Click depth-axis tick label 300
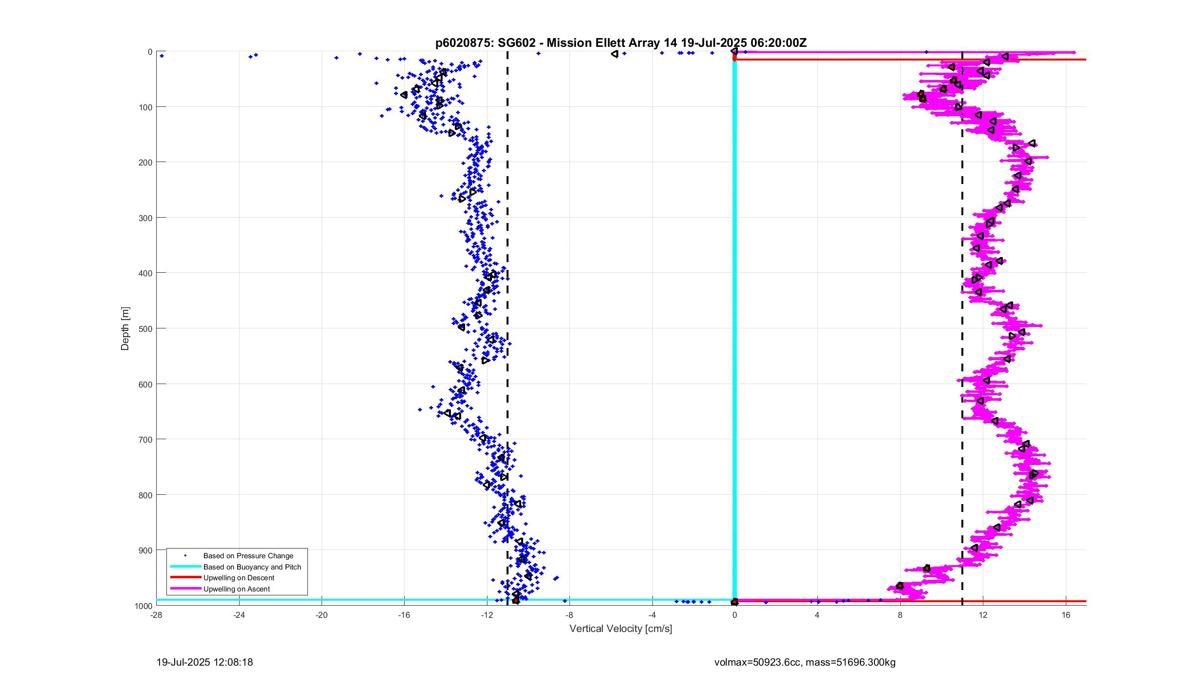The image size is (1200, 681). click(145, 218)
